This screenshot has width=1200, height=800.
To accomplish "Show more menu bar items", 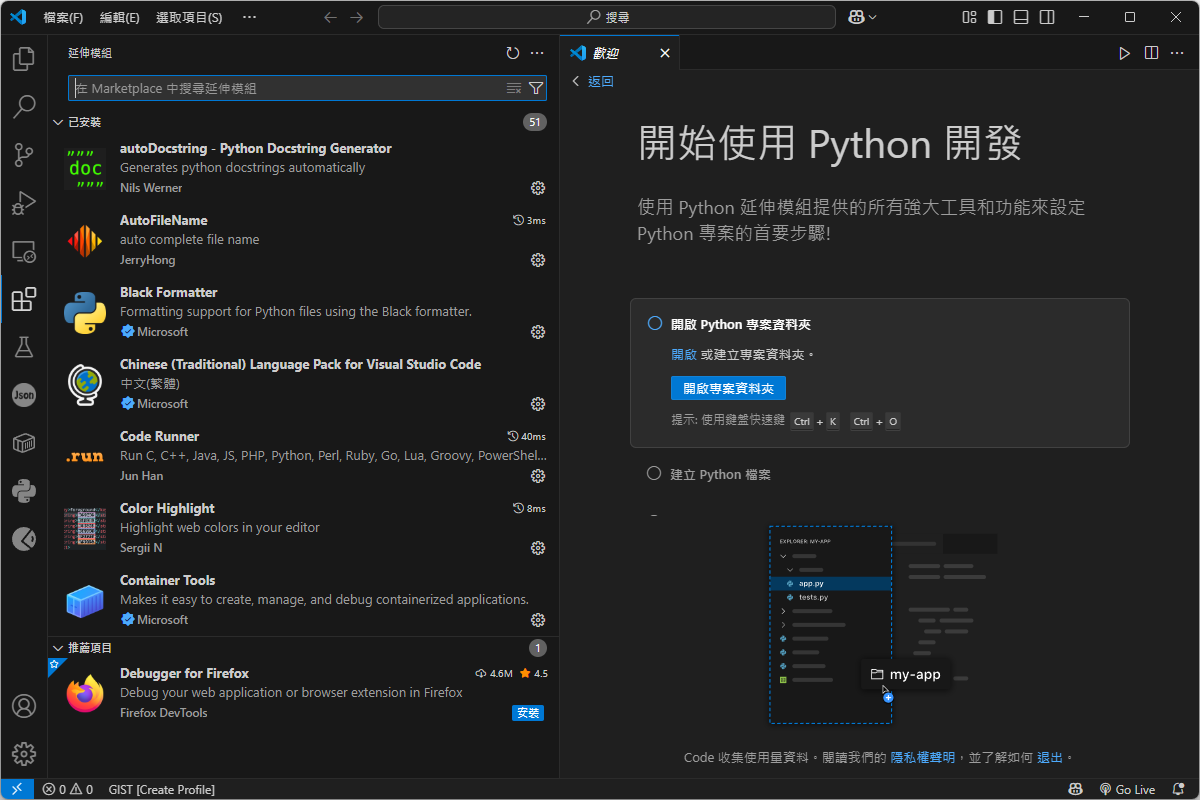I will point(249,18).
